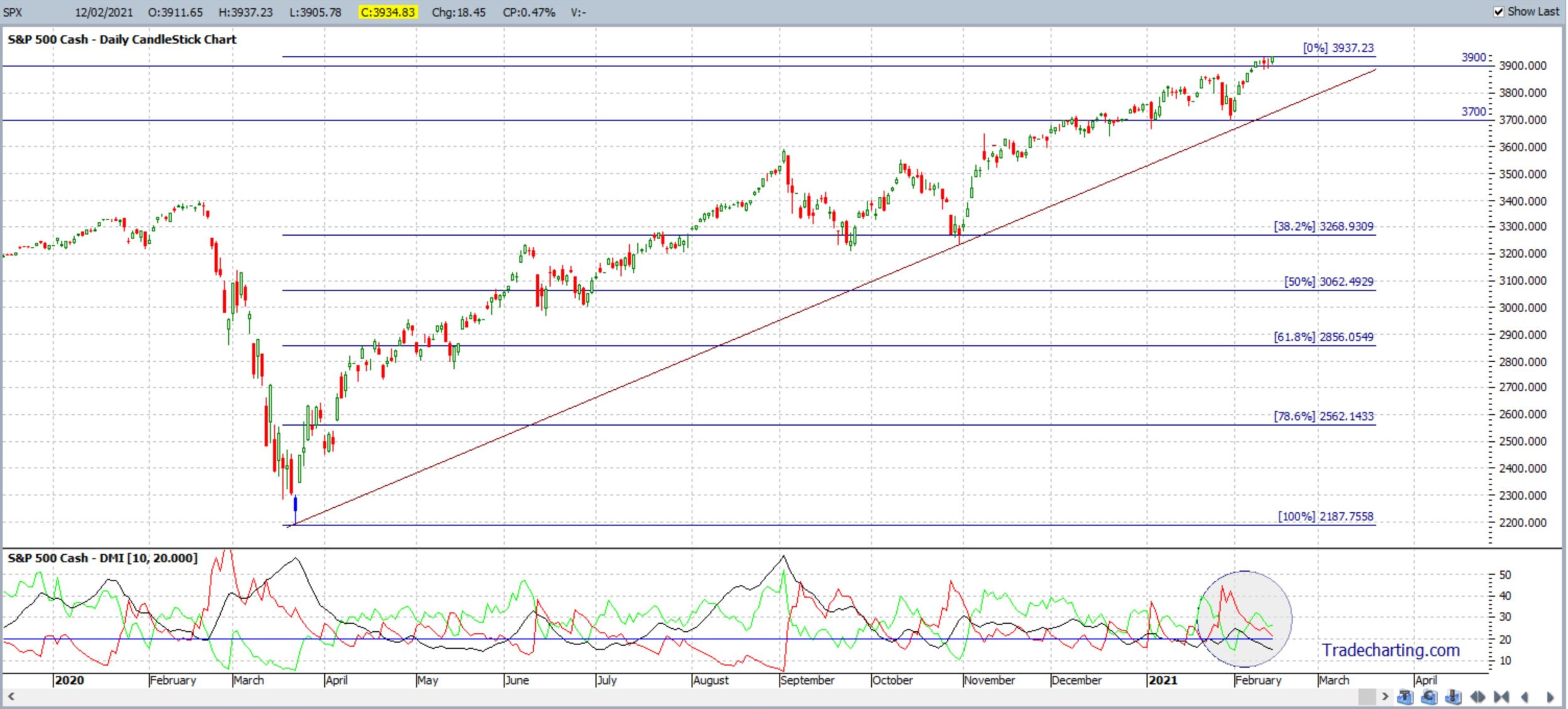This screenshot has height=709, width=1568.
Task: Click the September label on time axis
Action: [x=807, y=680]
